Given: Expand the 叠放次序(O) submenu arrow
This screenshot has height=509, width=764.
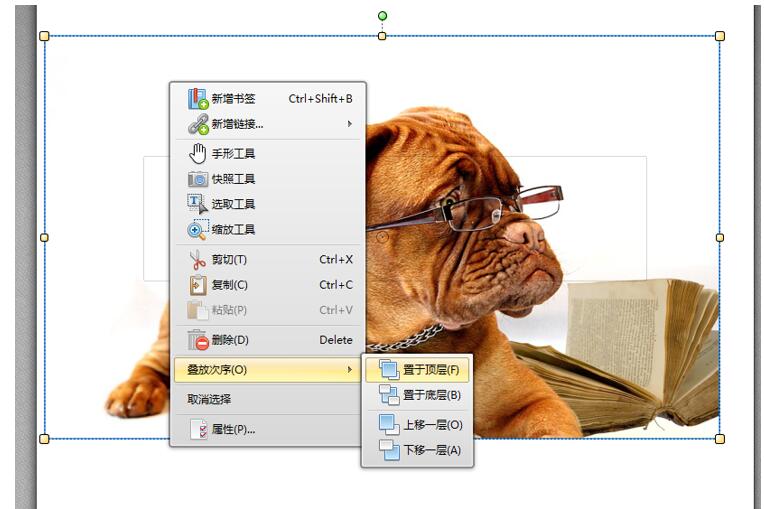Looking at the screenshot, I should (349, 370).
